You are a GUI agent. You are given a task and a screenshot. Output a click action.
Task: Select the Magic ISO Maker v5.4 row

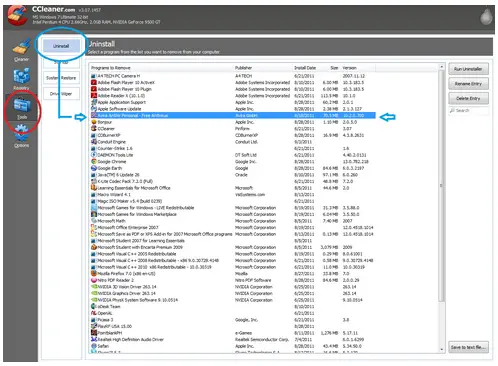pos(233,201)
